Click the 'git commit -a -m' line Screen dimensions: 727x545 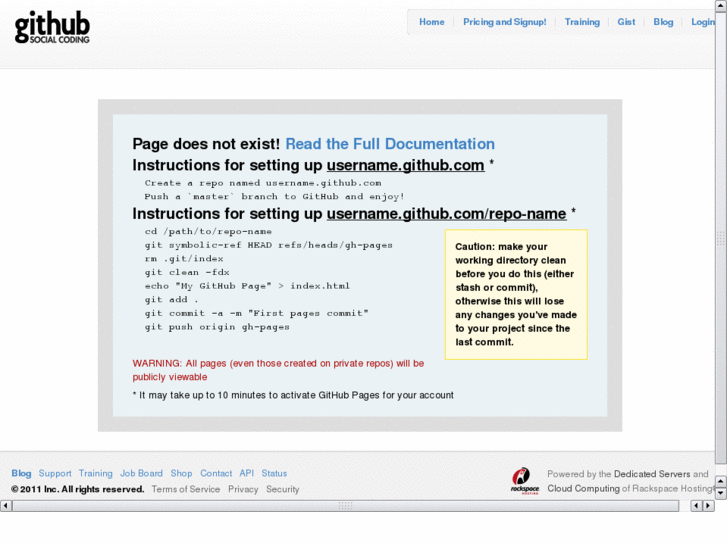click(256, 313)
